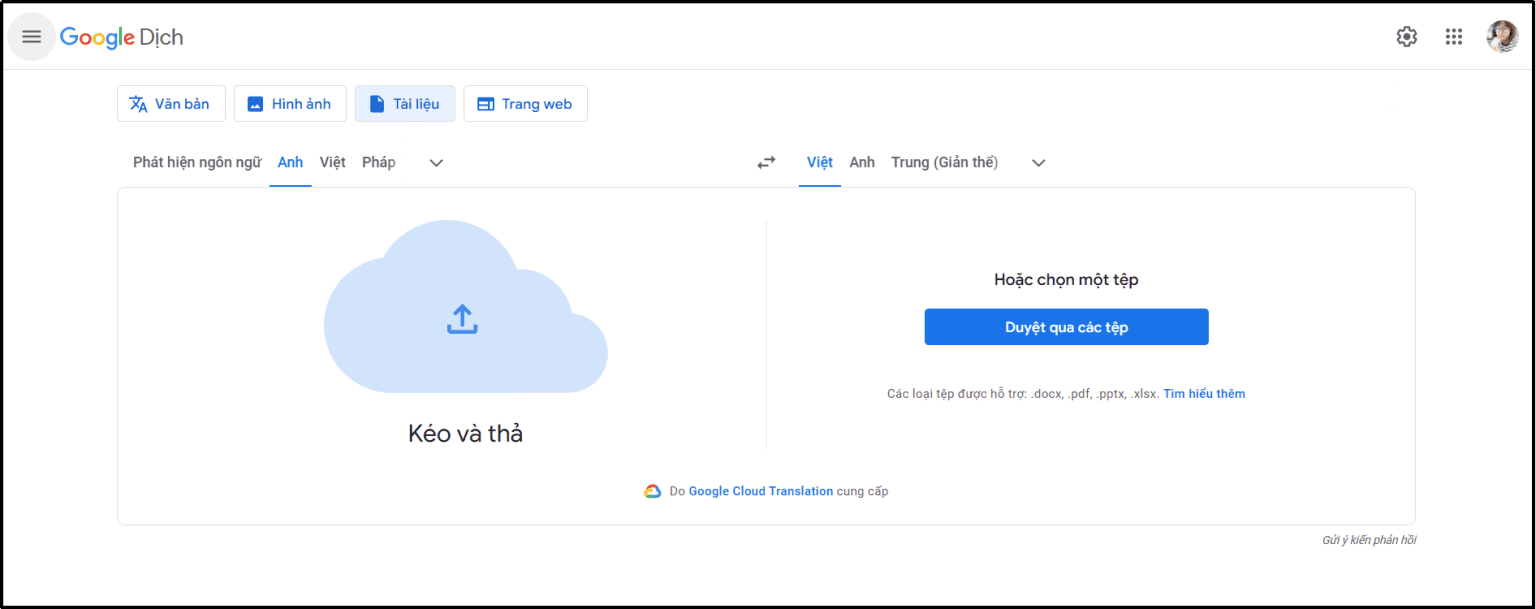Click the Trang web website translation icon
The height and width of the screenshot is (609, 1536).
coord(486,103)
